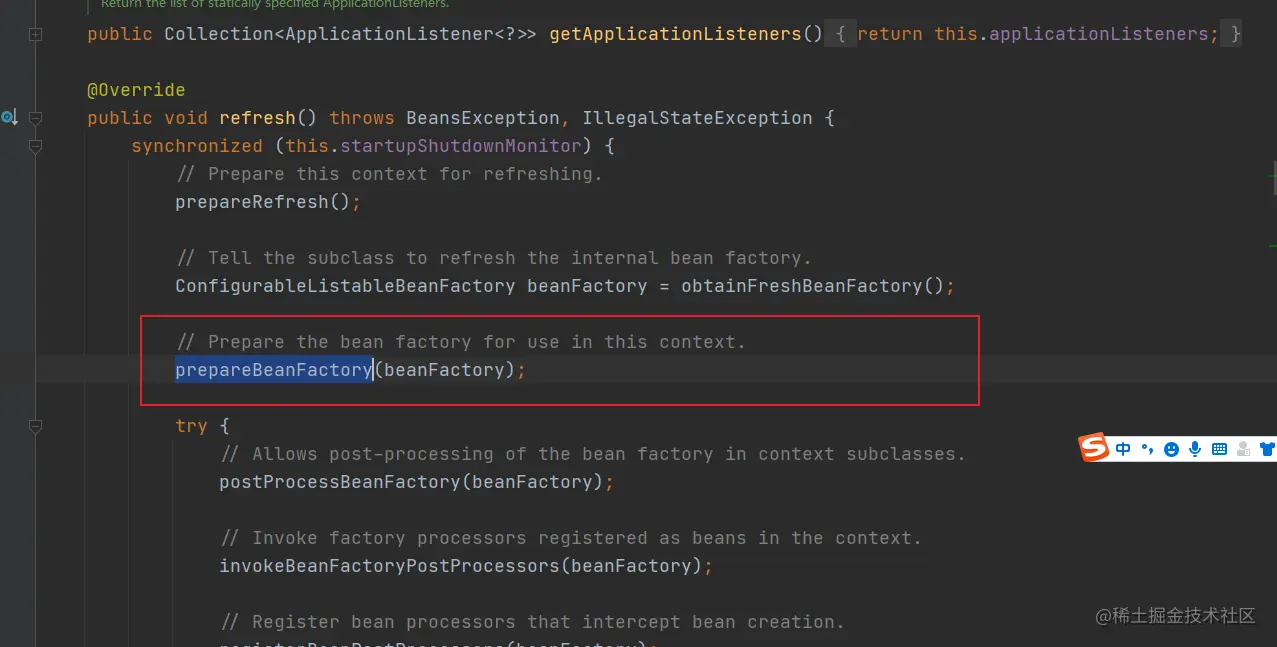Click the 'postProcessBeanFactory(beanFactory);' call
Image resolution: width=1277 pixels, height=647 pixels.
point(417,482)
